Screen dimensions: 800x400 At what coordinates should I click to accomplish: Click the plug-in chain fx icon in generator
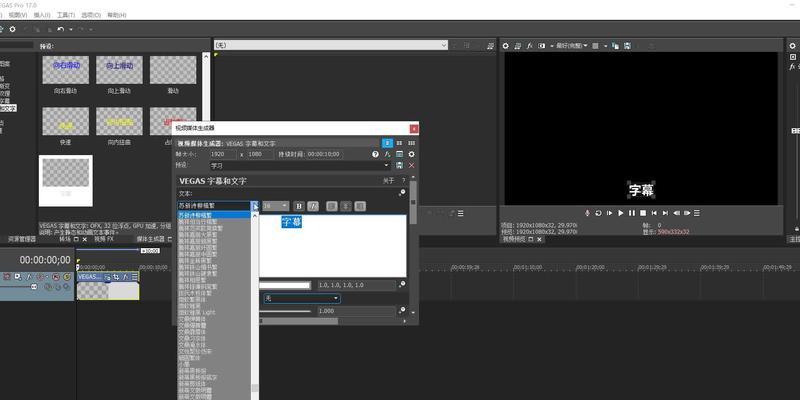388,154
